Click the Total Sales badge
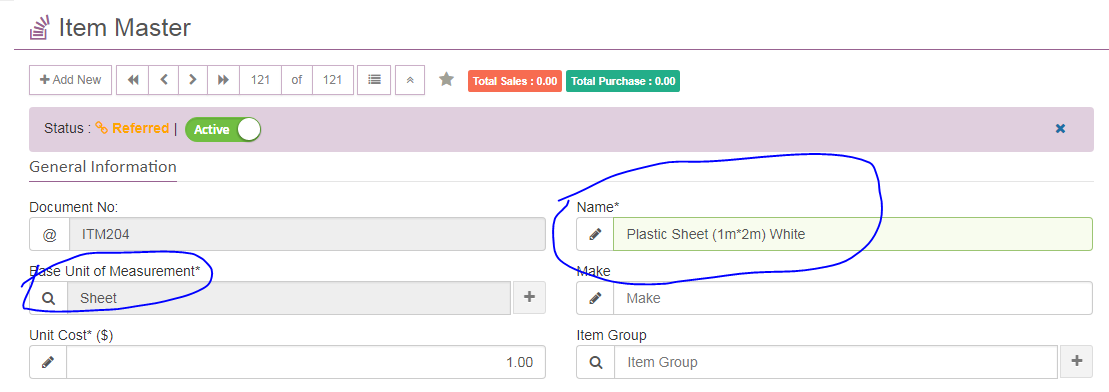 (x=514, y=81)
